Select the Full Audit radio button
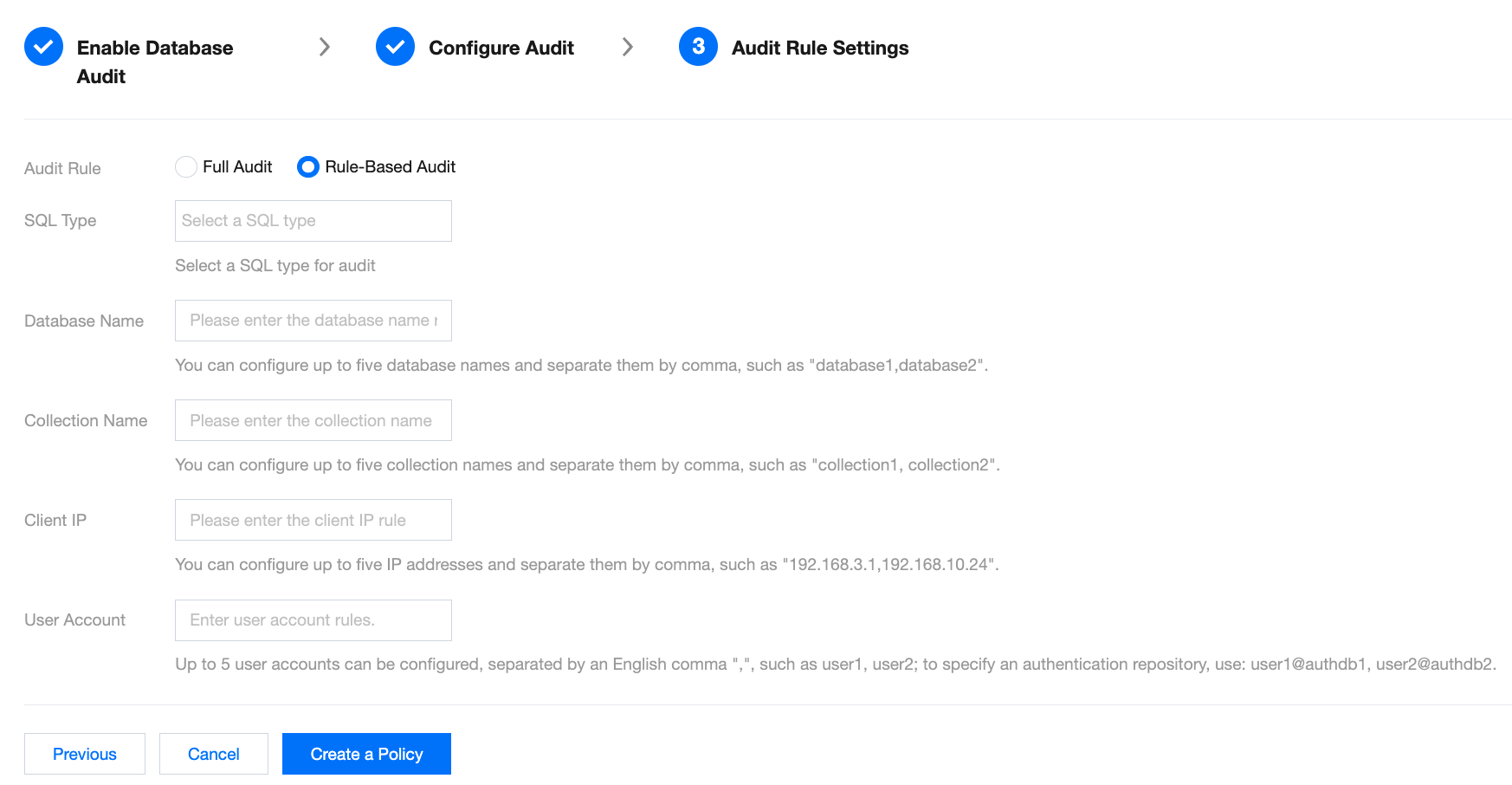The height and width of the screenshot is (785, 1512). tap(186, 167)
